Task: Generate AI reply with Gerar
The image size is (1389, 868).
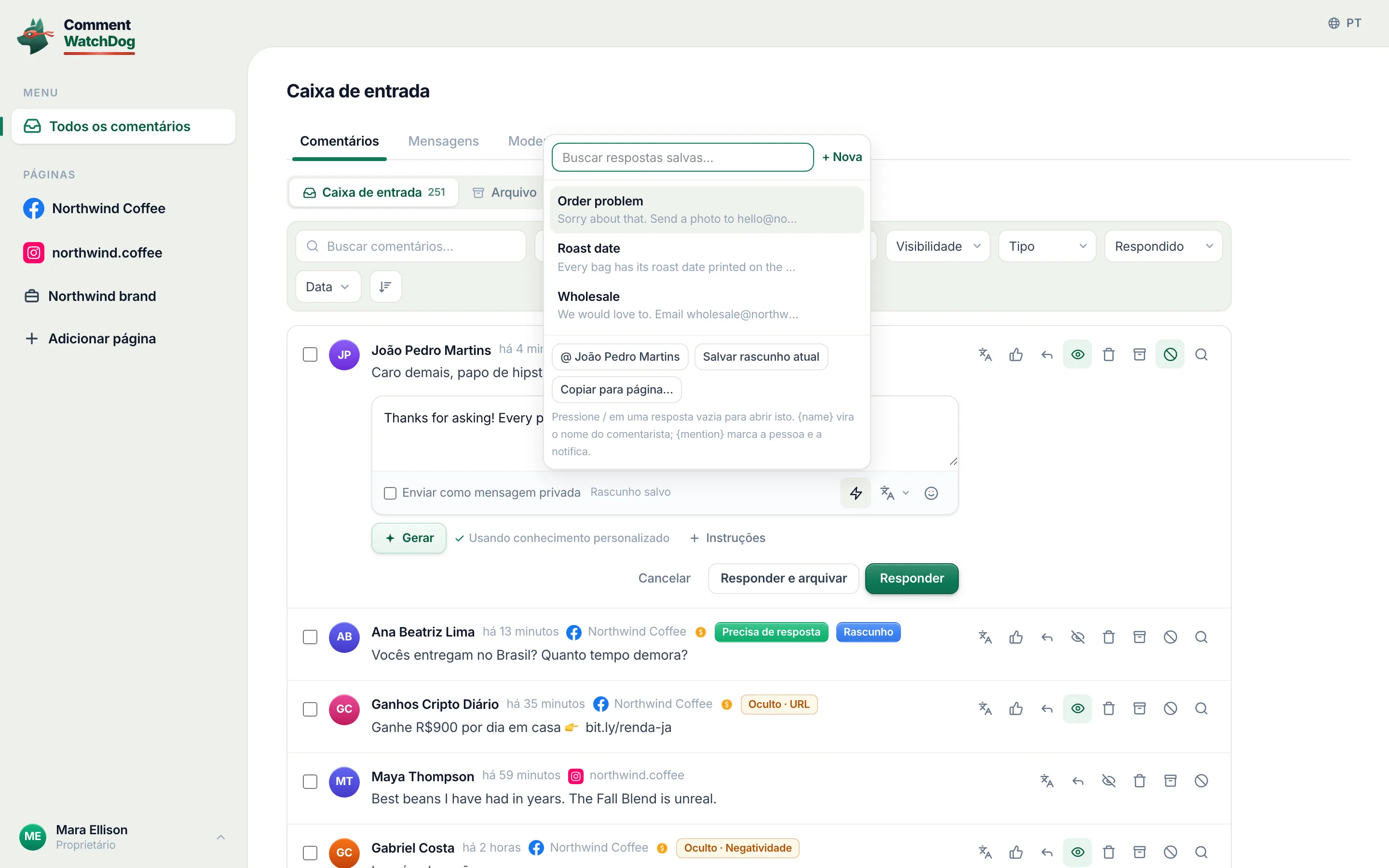Action: click(409, 538)
